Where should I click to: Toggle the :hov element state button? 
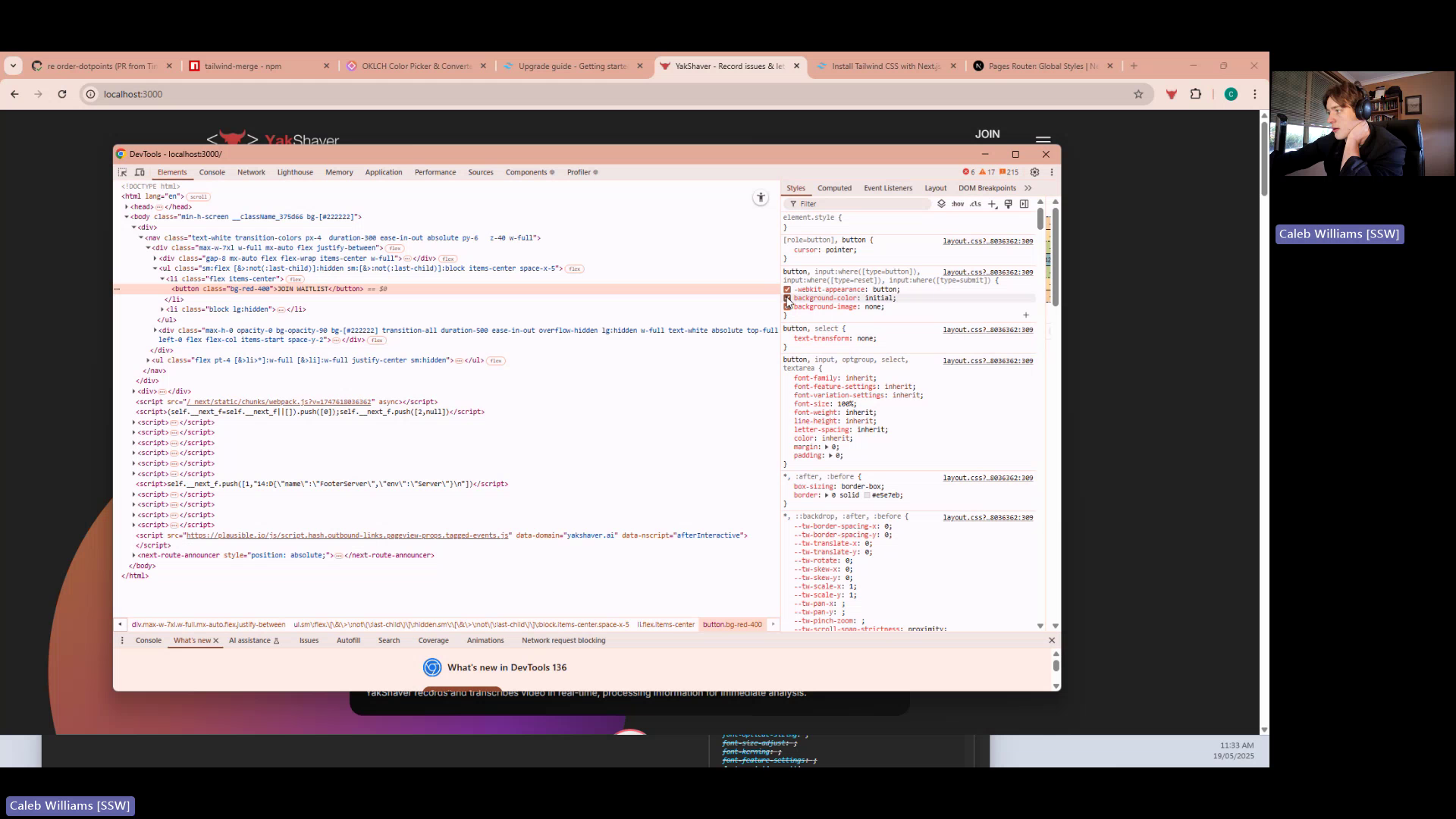pyautogui.click(x=958, y=204)
